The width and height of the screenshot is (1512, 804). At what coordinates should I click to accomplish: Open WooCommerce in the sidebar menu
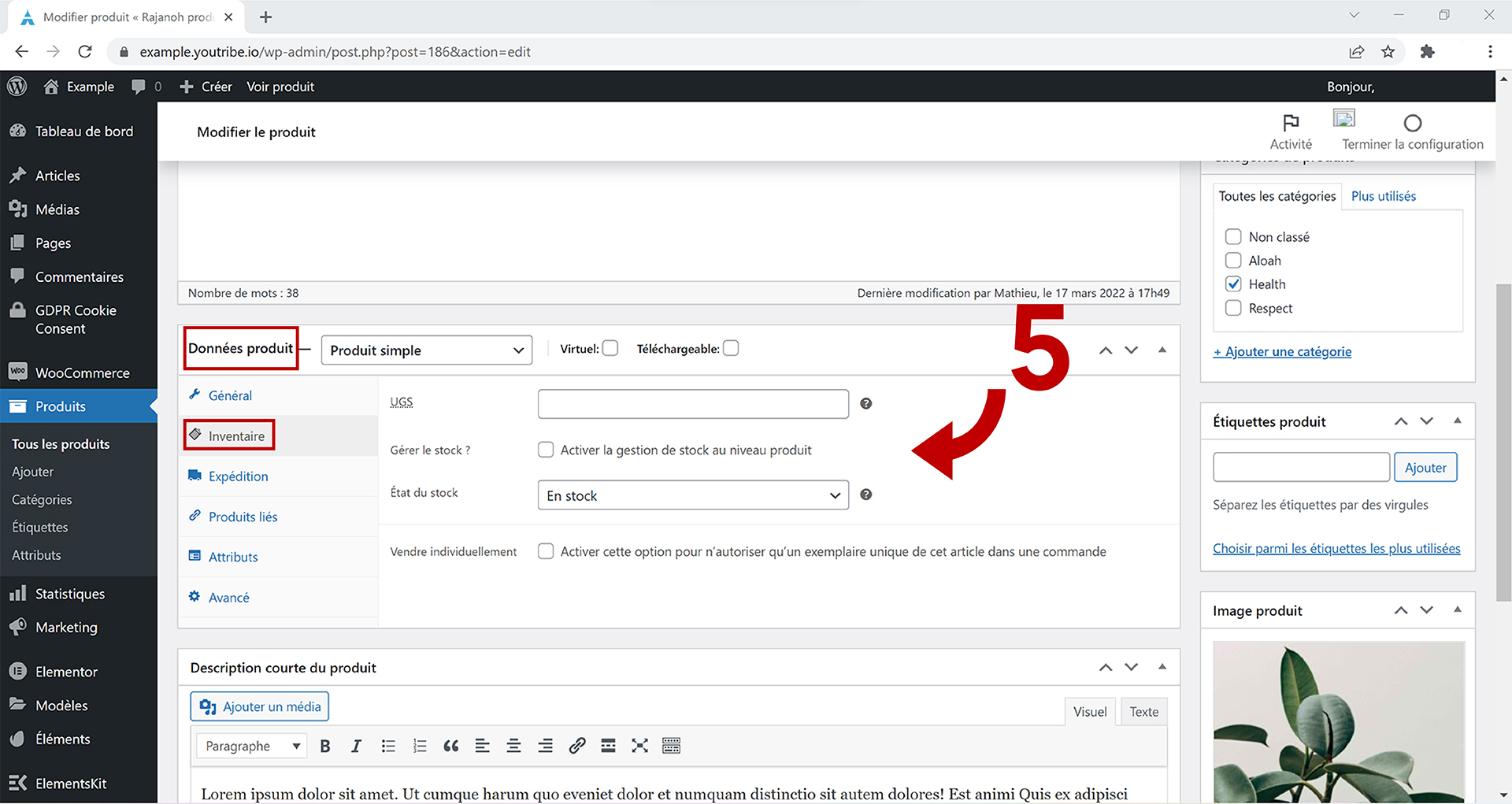(82, 372)
